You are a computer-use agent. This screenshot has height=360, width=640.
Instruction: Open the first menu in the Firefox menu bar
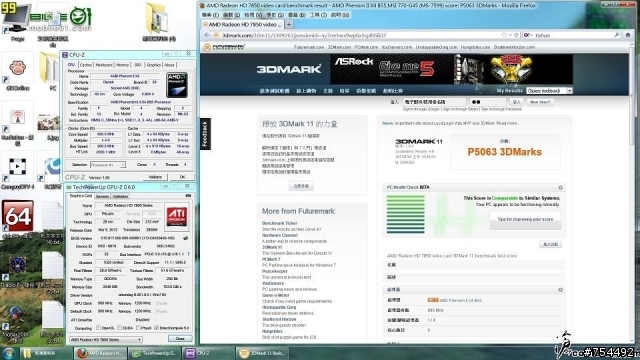(x=210, y=15)
